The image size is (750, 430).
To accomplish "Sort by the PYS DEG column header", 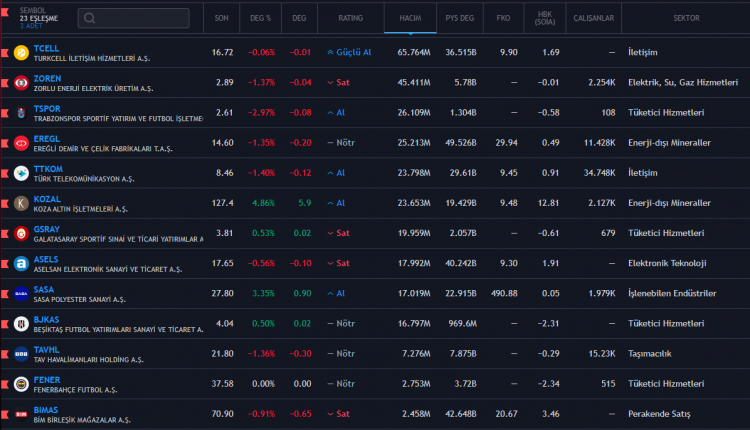I will click(x=460, y=18).
